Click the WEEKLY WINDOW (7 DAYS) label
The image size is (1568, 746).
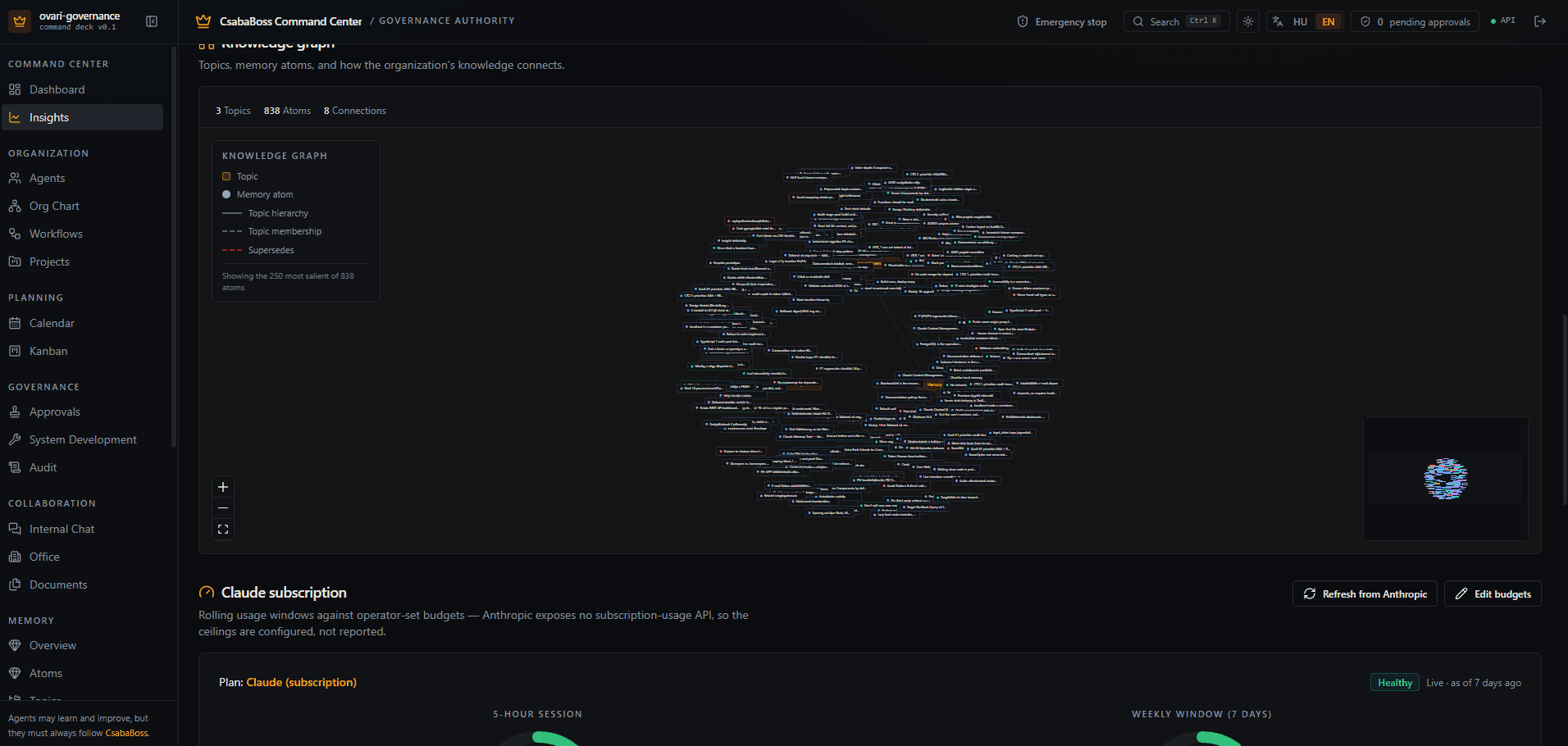1201,714
